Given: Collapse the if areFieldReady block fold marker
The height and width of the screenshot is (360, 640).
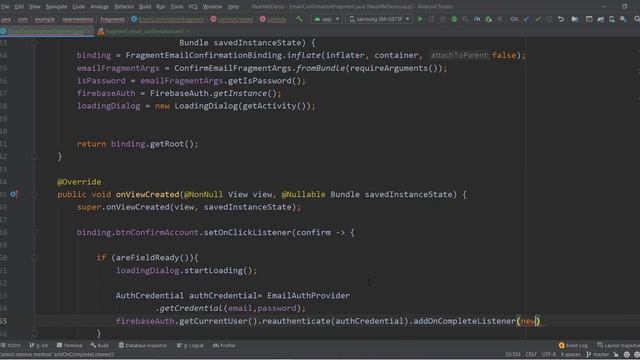Looking at the screenshot, I should 35,258.
